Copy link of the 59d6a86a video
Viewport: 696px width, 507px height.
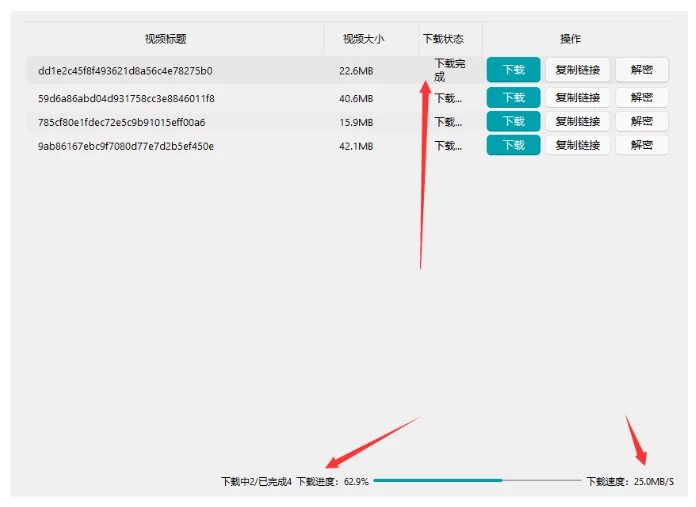pos(577,98)
